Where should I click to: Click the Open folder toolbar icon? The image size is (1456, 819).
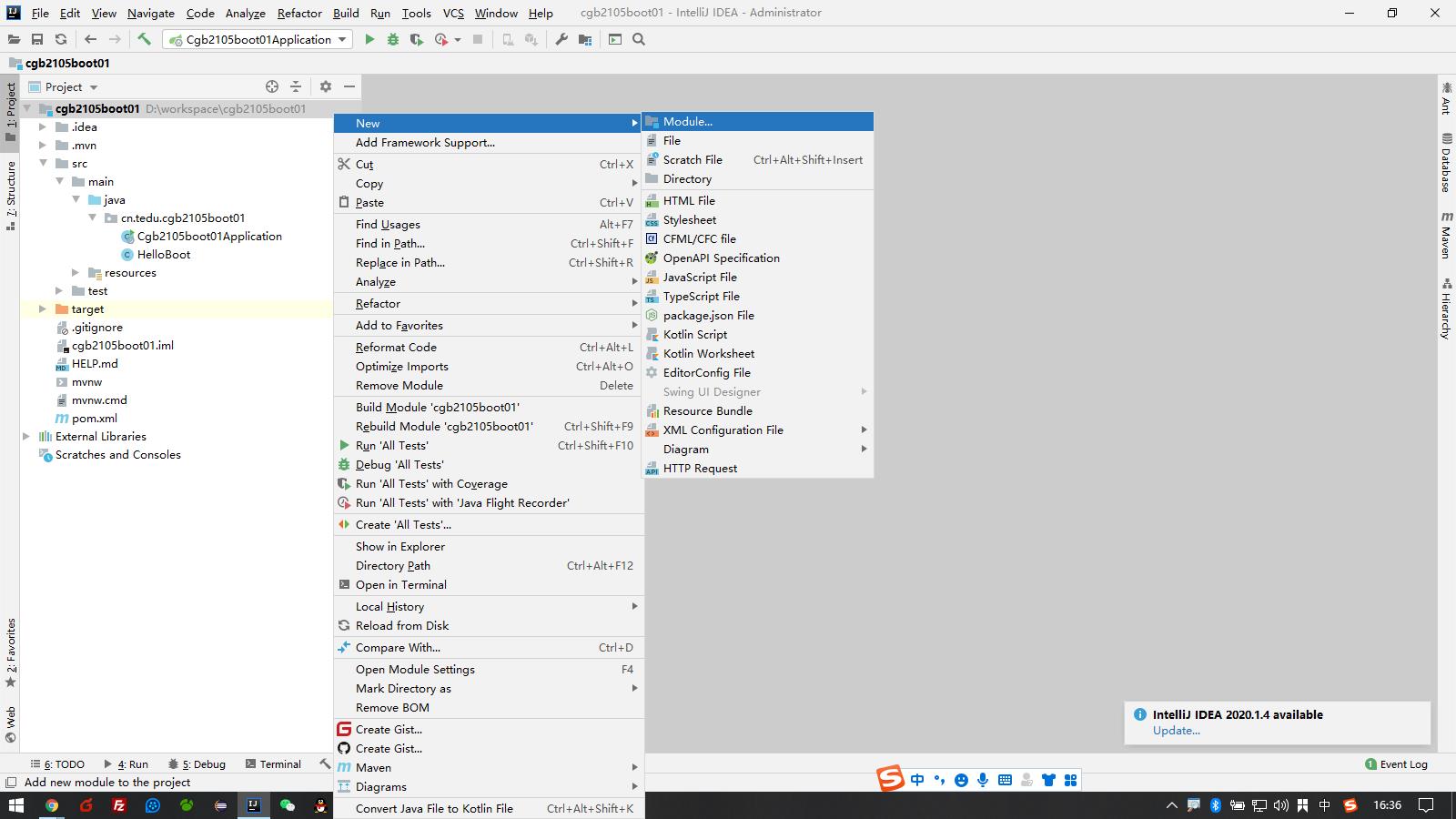tap(14, 39)
